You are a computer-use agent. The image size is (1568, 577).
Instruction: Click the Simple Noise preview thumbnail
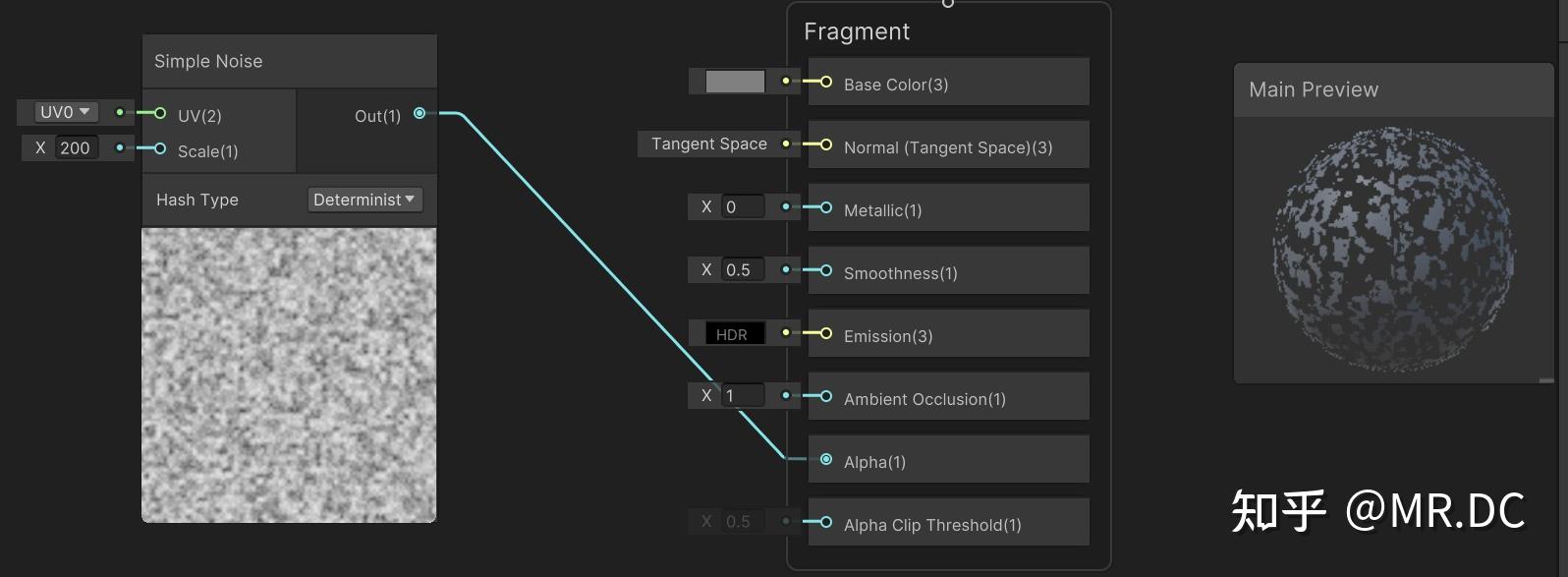[x=289, y=375]
